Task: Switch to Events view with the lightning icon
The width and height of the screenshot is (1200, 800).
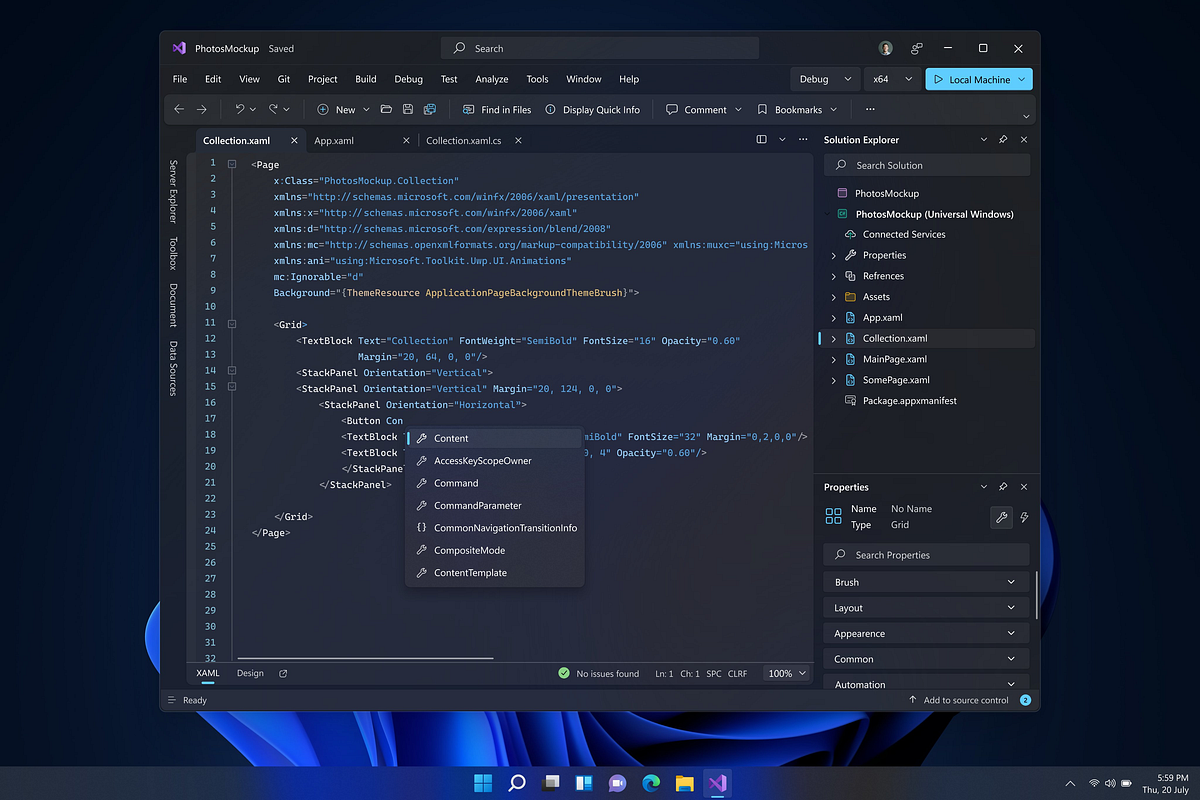Action: pos(1023,518)
